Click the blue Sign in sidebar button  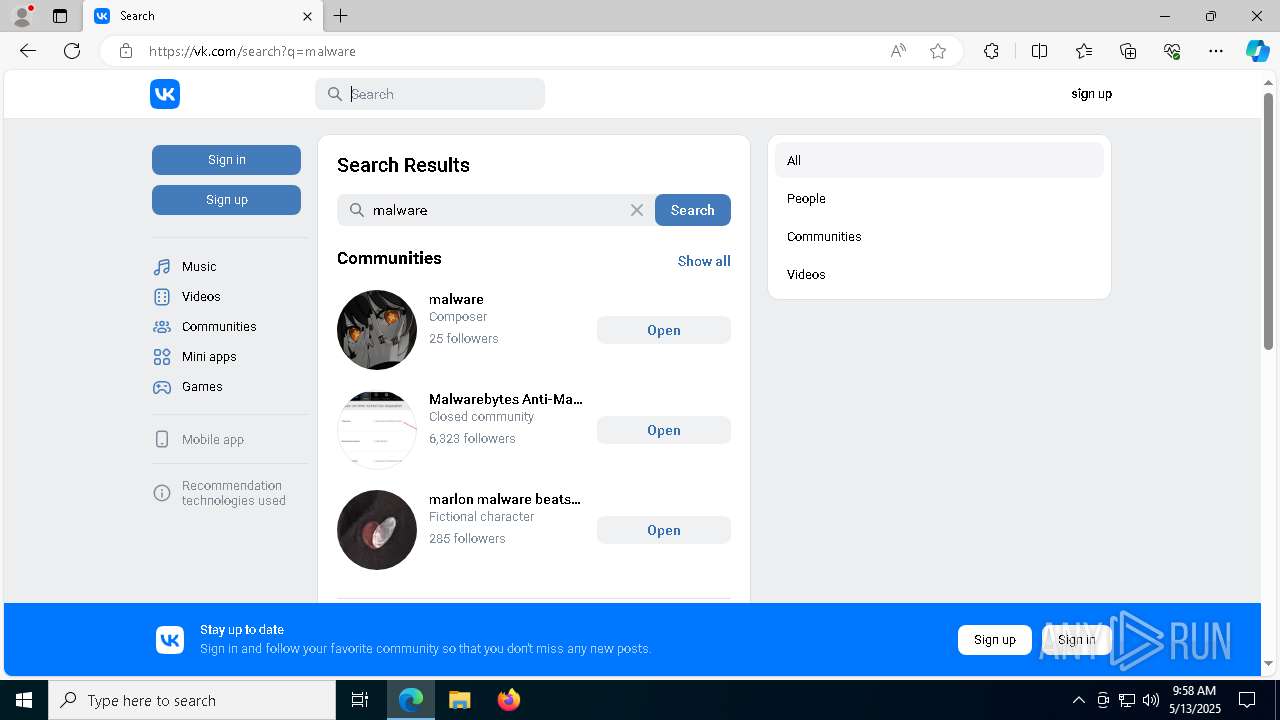click(226, 160)
